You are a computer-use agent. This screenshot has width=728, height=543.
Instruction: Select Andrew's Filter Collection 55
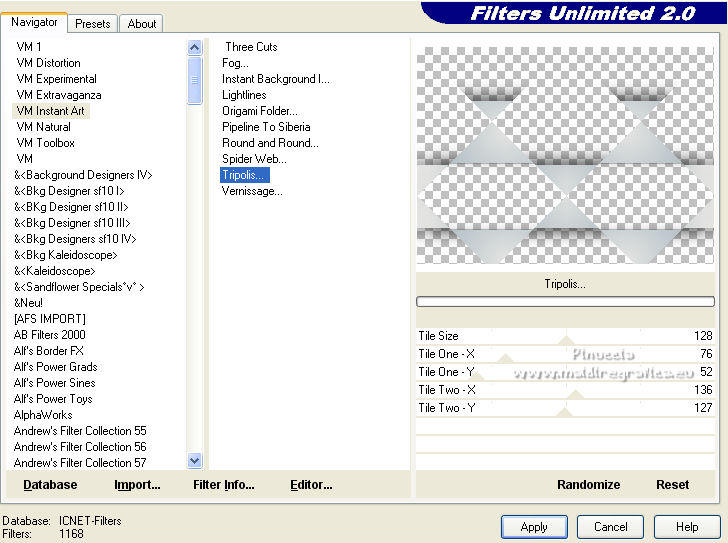point(80,431)
